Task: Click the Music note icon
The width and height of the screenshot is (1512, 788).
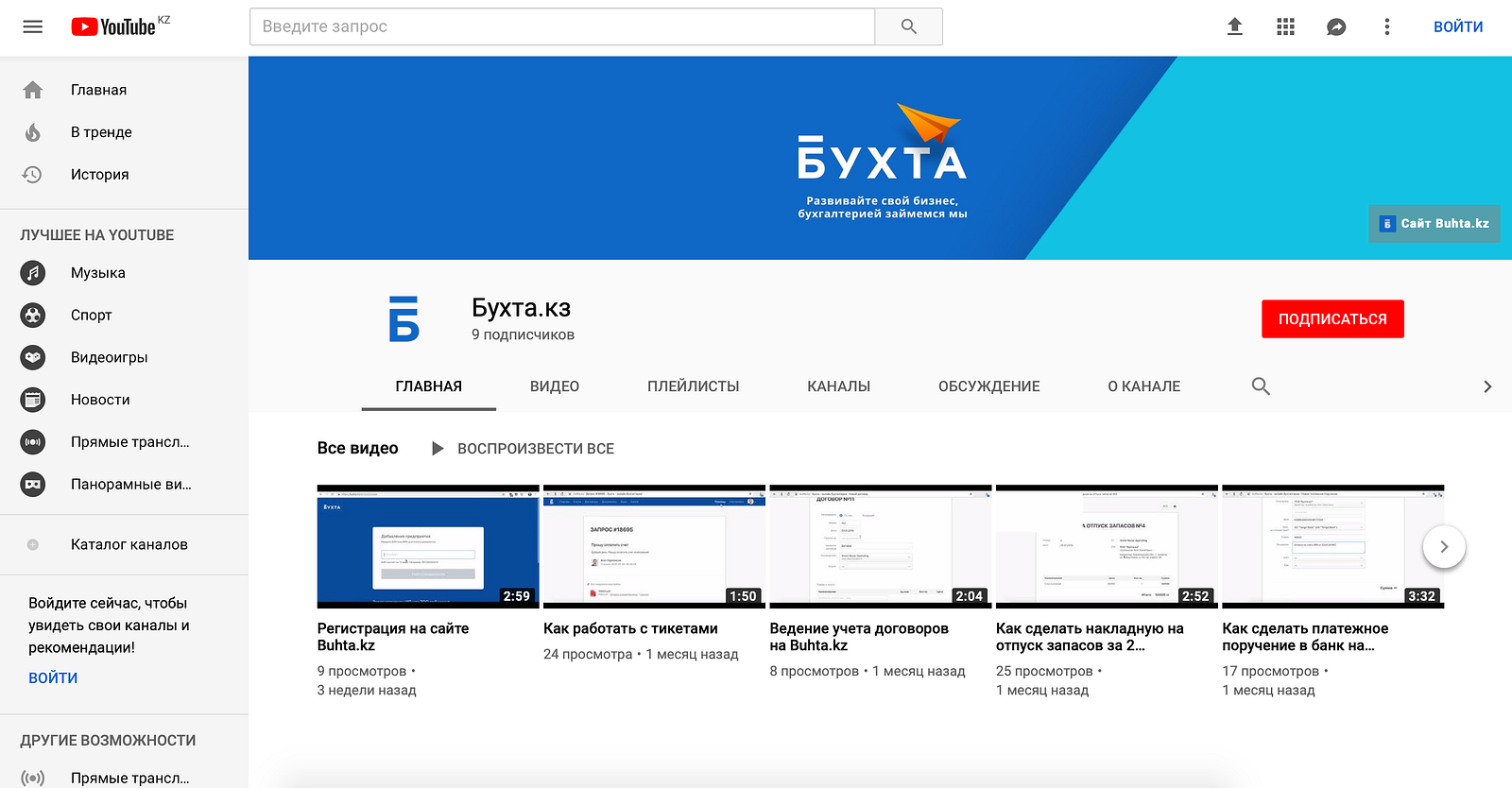Action: click(33, 273)
